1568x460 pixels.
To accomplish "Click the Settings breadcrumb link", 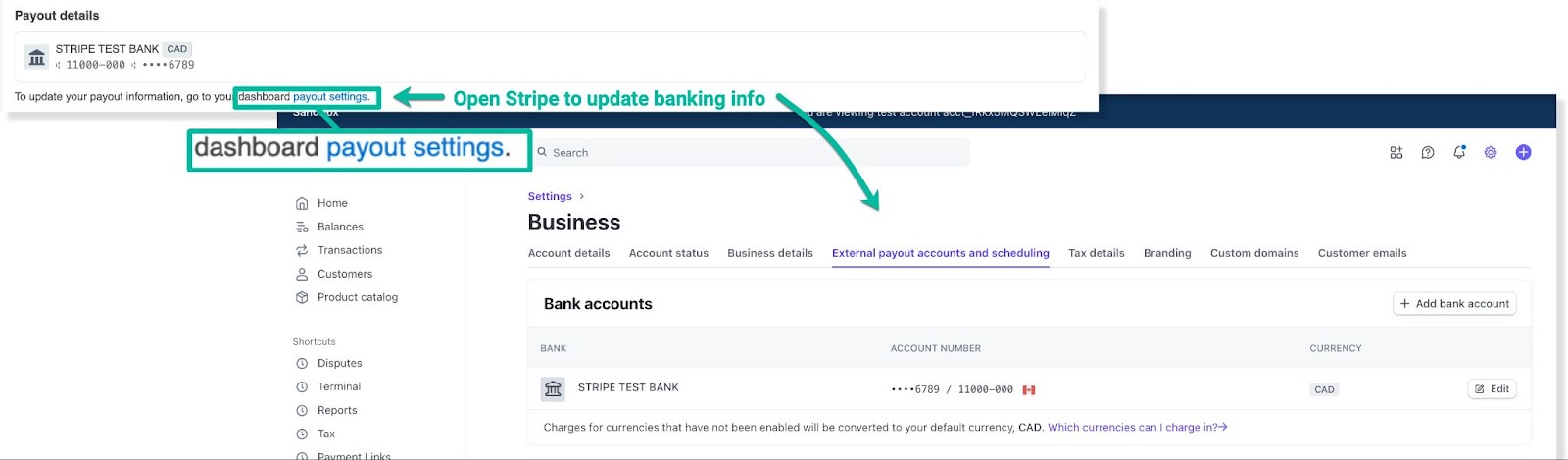I will click(x=550, y=196).
